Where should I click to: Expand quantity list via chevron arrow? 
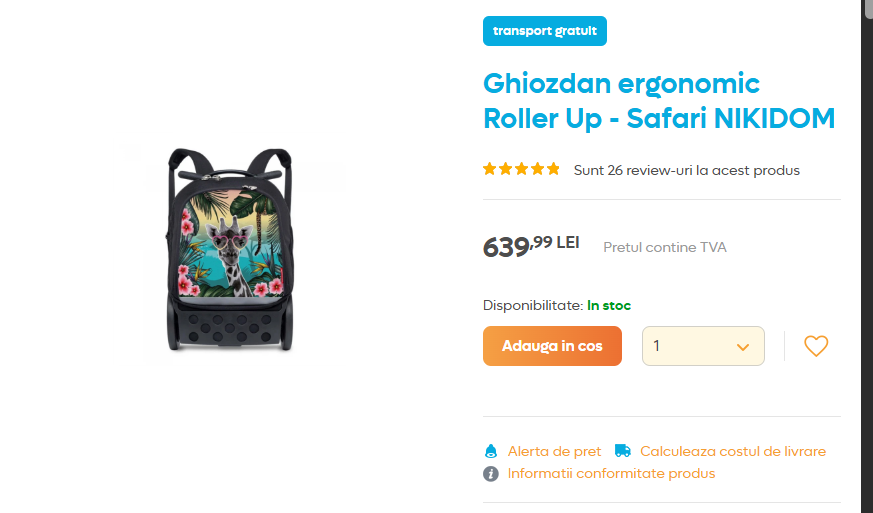743,347
